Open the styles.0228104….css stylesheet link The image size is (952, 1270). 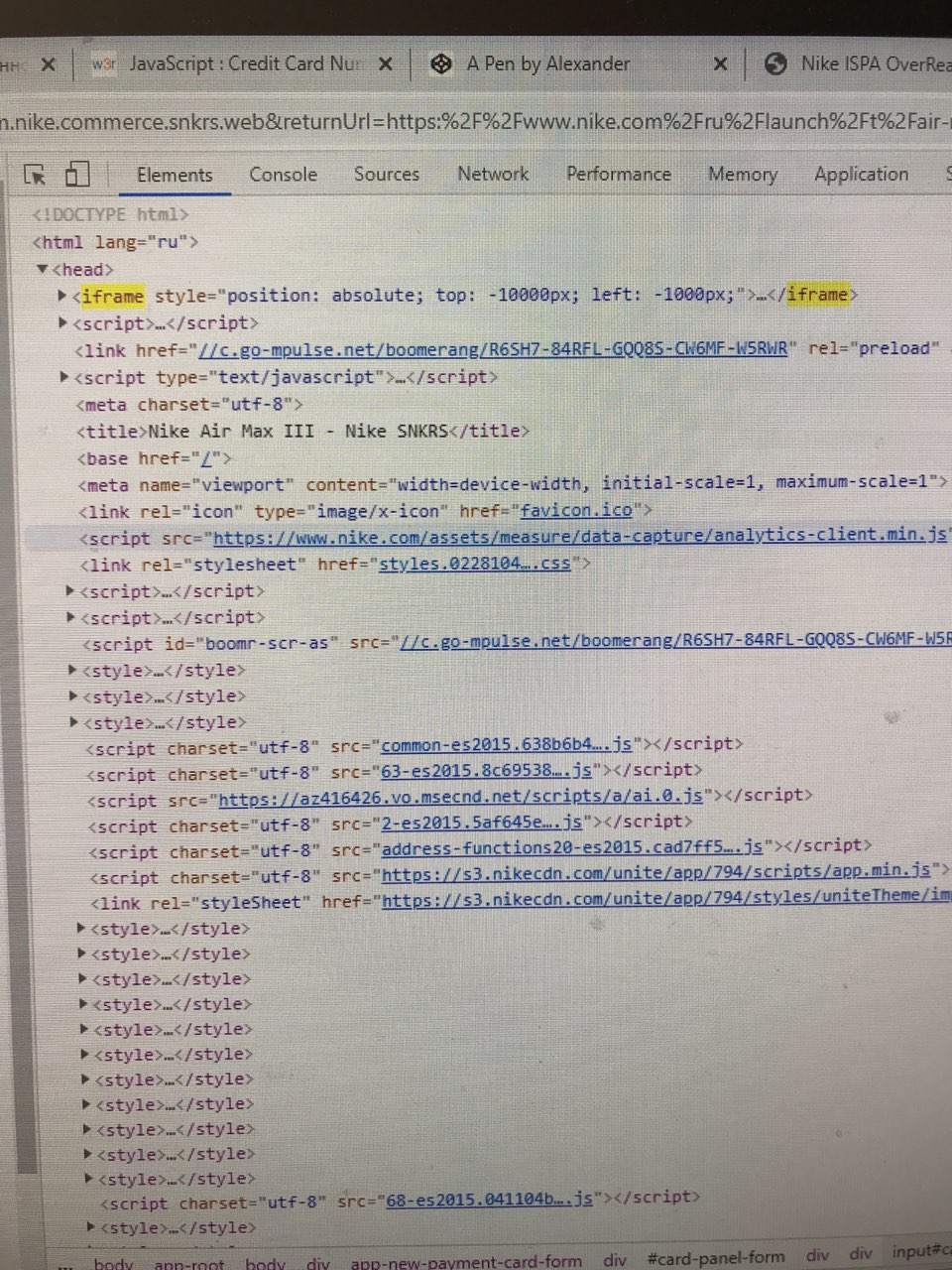475,565
